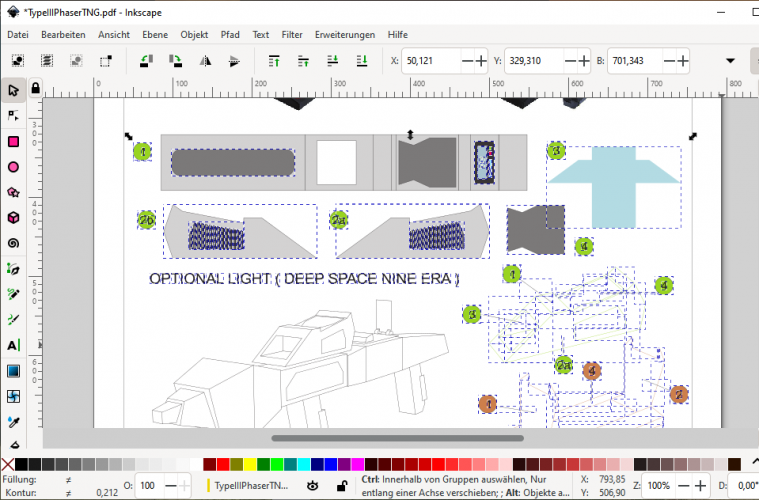Click the X coordinate input field
The height and width of the screenshot is (500, 759).
[432, 61]
